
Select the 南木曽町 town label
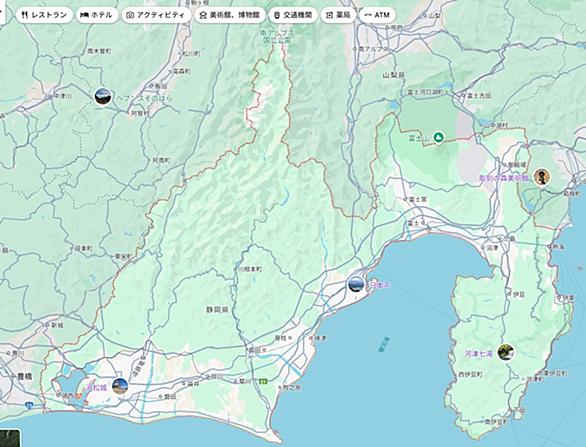coord(99,51)
